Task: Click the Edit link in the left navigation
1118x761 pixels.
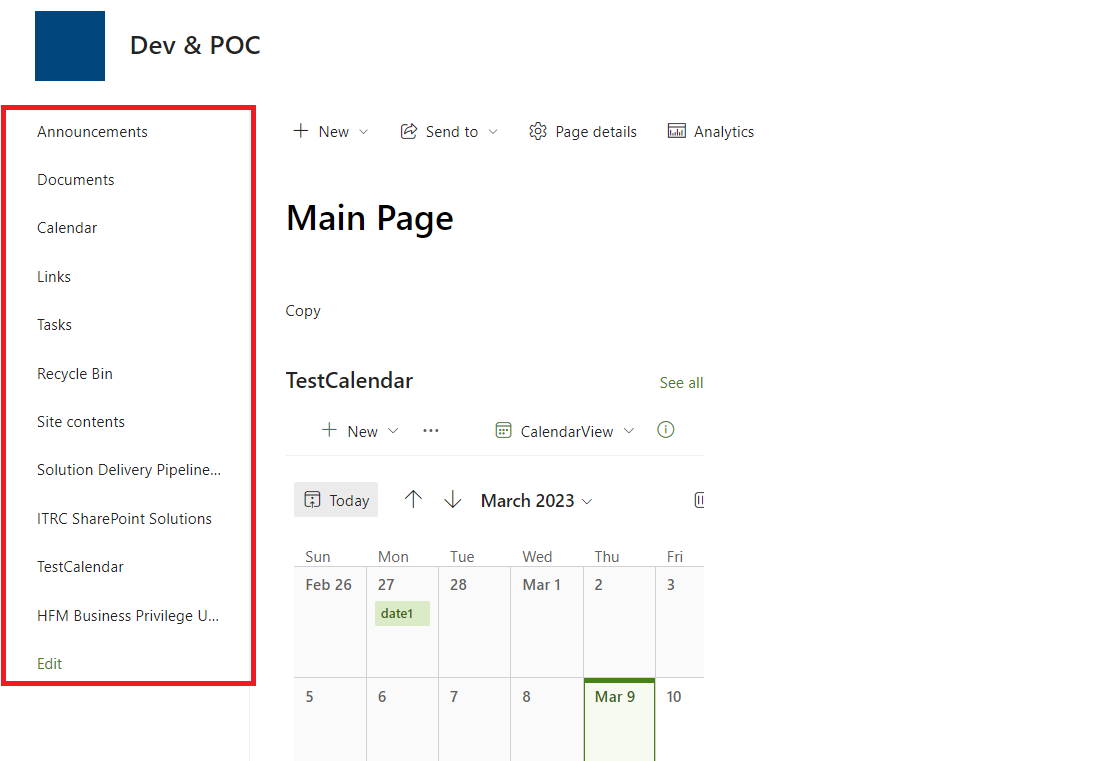Action: click(49, 663)
